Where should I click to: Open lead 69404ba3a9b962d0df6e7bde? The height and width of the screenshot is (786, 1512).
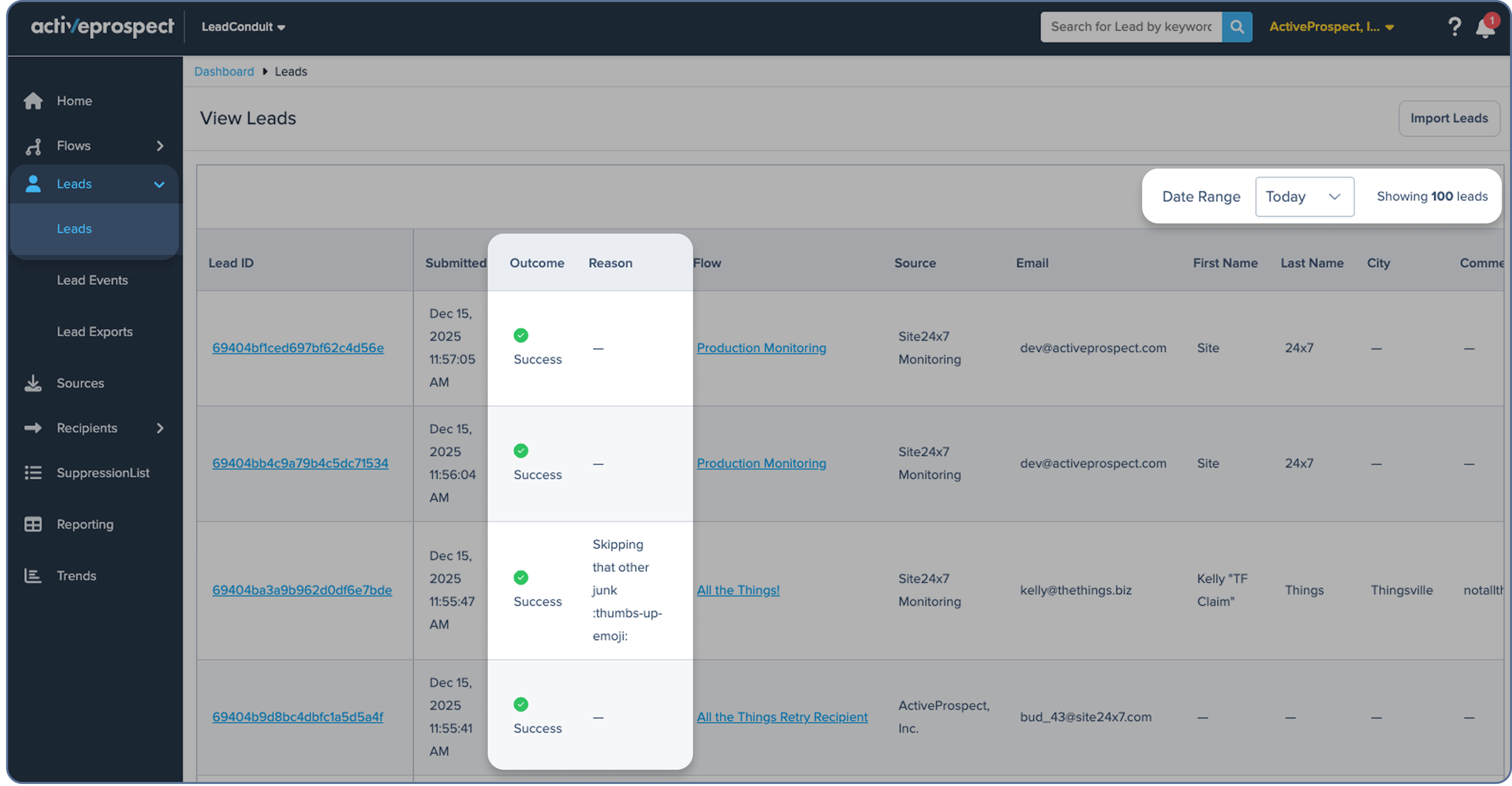[x=302, y=590]
